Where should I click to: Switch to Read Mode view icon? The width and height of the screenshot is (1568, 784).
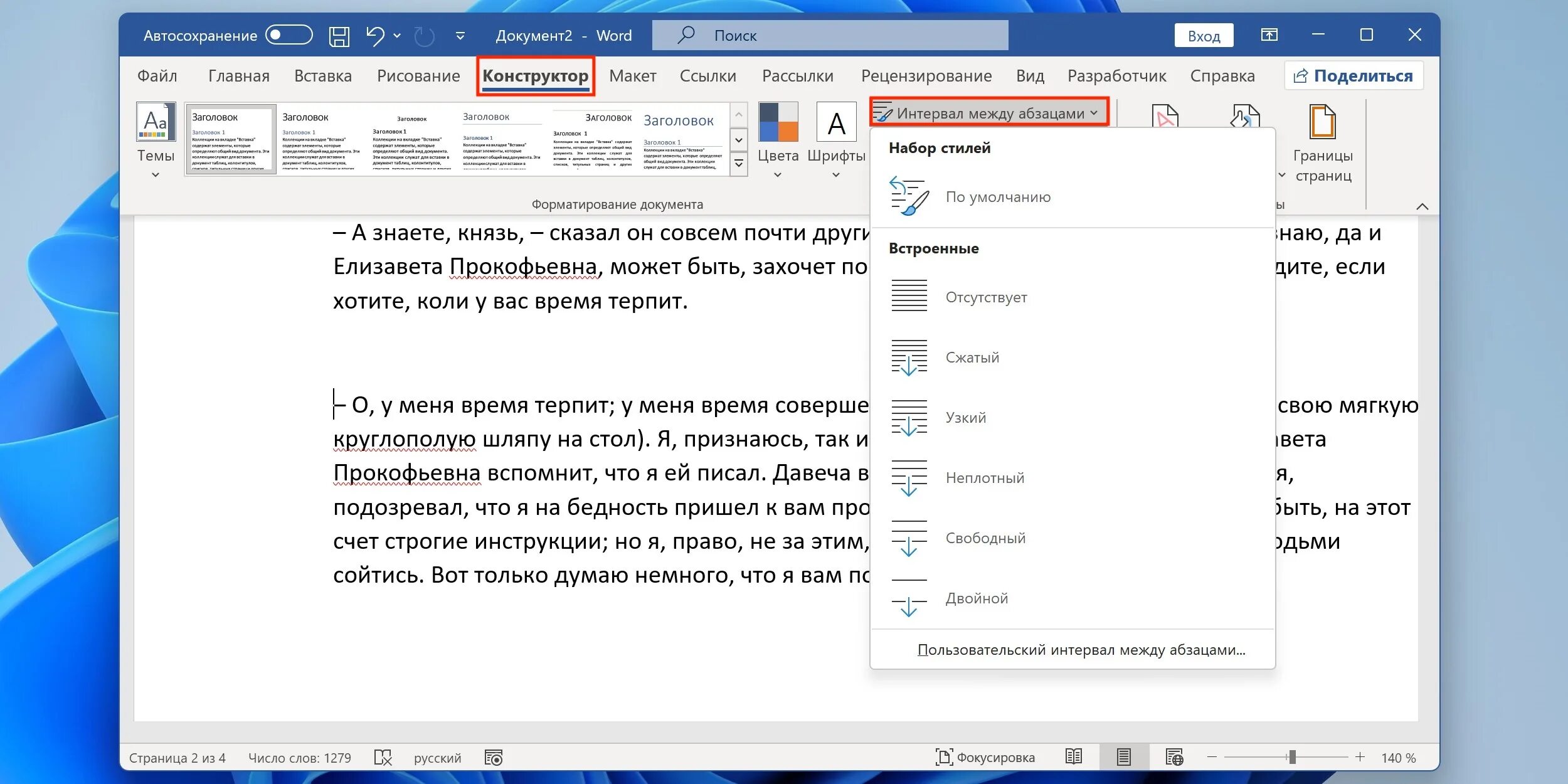[x=1074, y=757]
